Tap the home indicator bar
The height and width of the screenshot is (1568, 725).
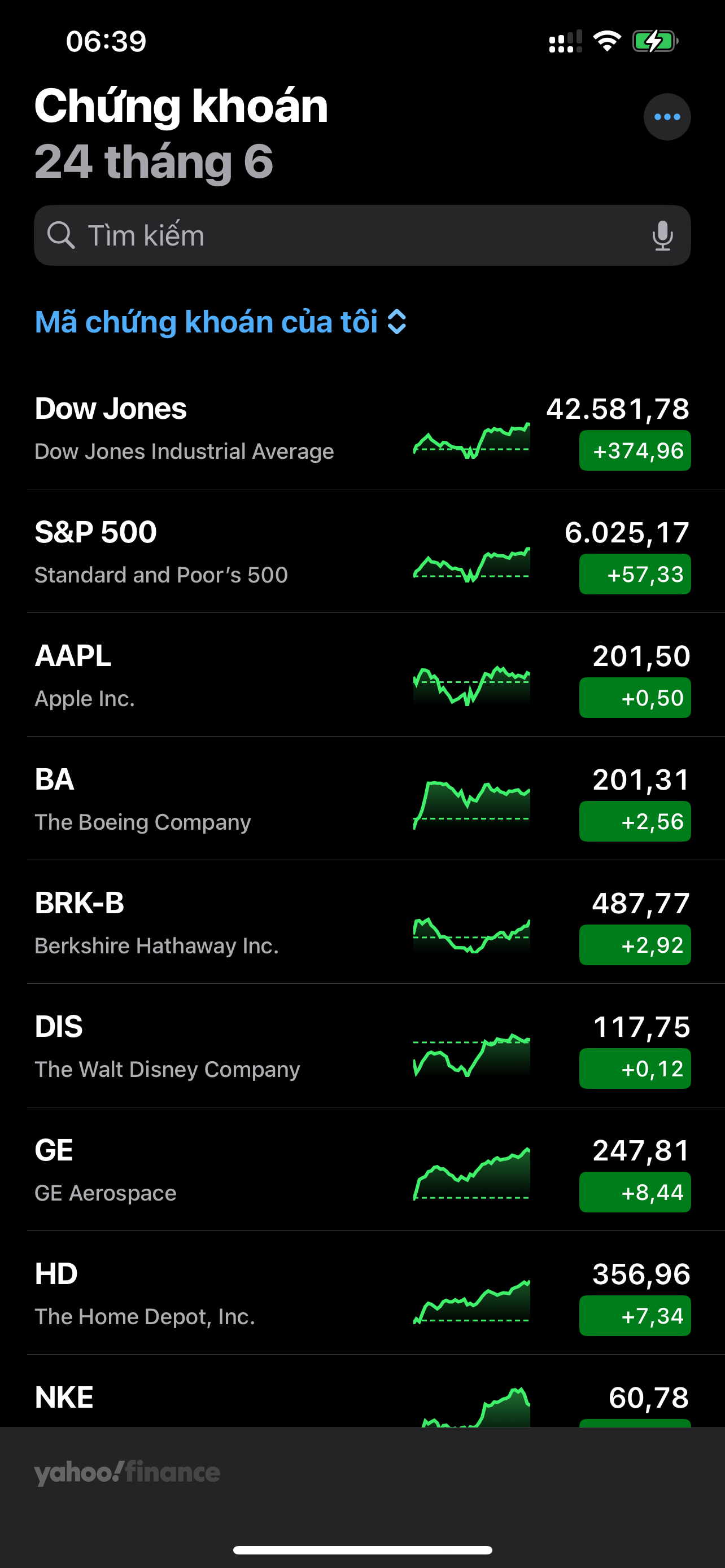(x=362, y=1550)
